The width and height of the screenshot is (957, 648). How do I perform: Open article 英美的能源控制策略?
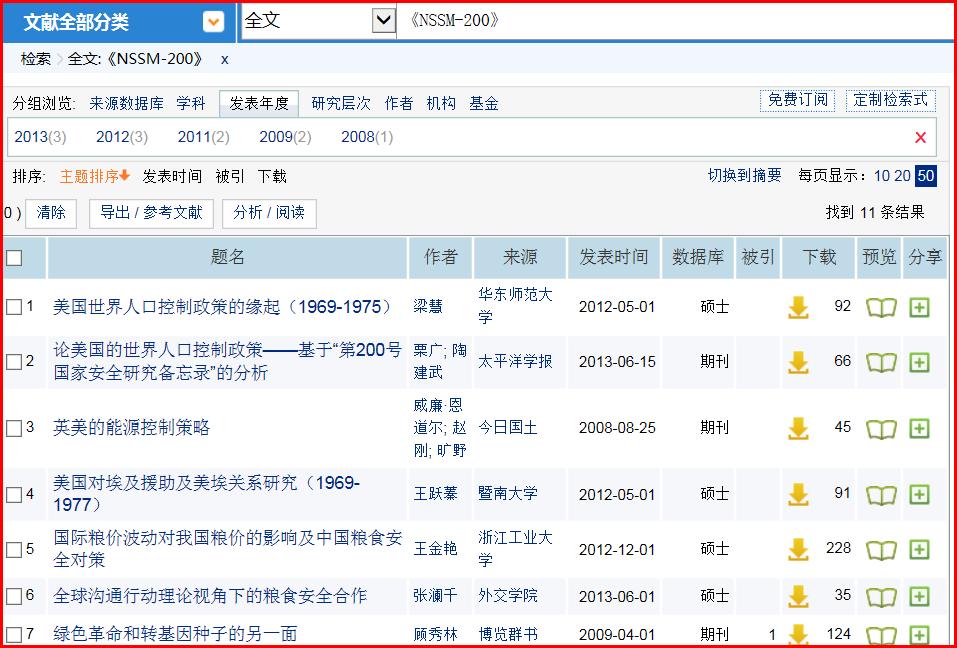(x=132, y=428)
